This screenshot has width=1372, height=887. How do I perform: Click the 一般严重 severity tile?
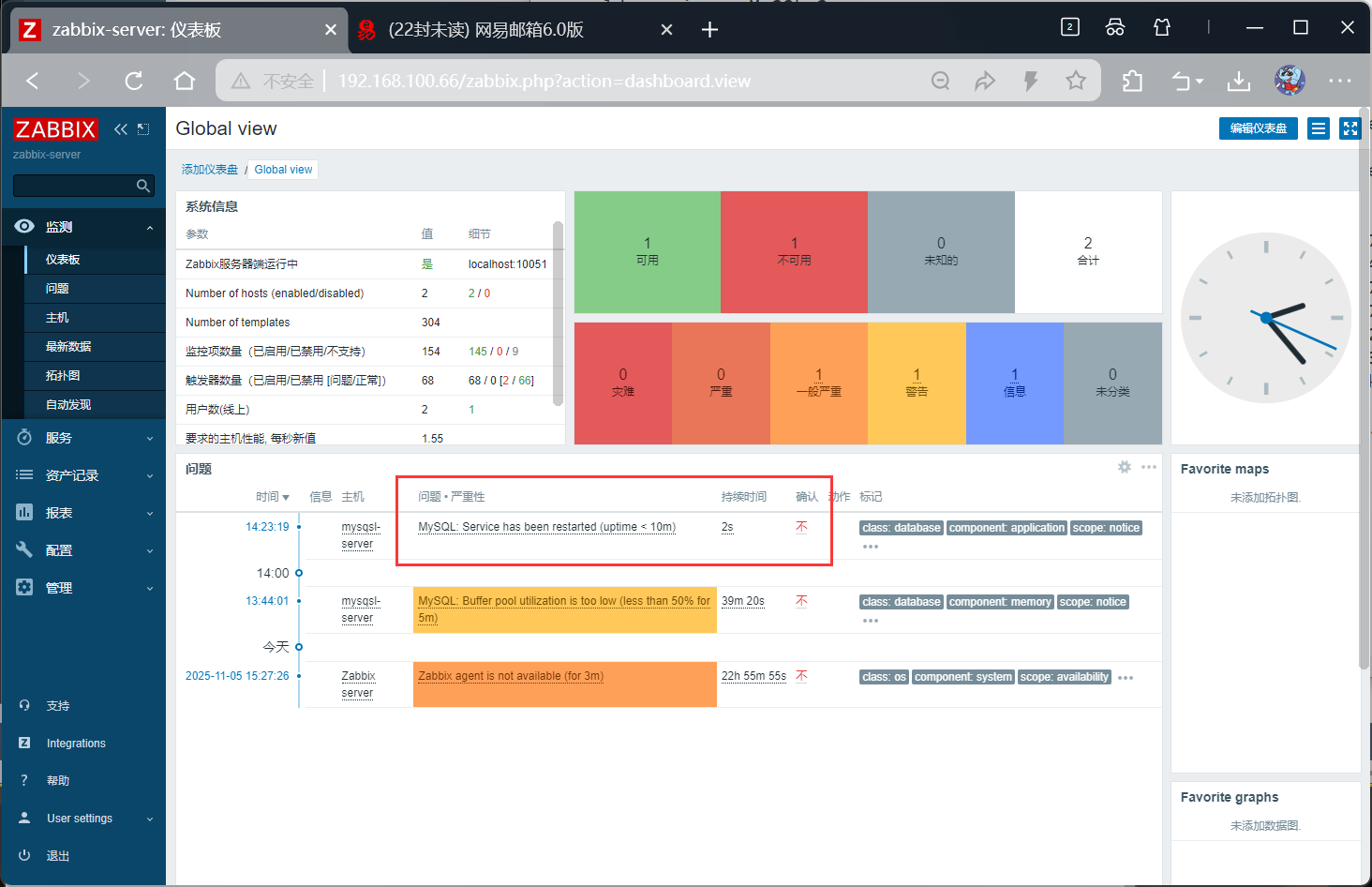click(x=819, y=383)
